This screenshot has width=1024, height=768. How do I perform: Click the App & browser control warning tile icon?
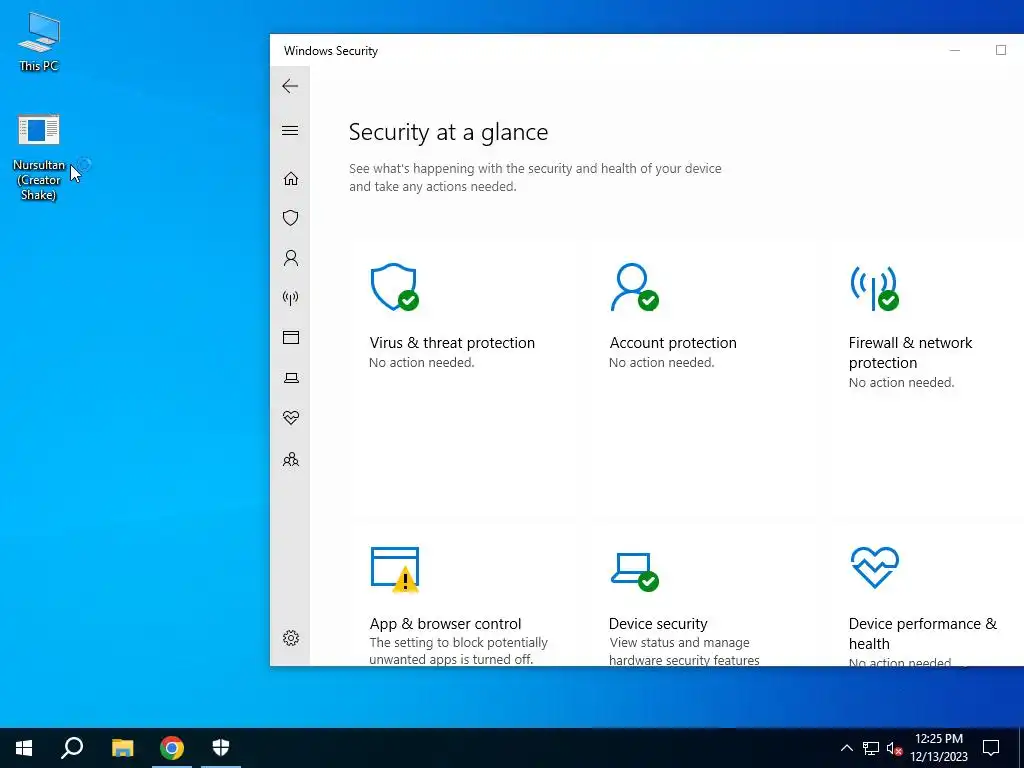pos(394,569)
